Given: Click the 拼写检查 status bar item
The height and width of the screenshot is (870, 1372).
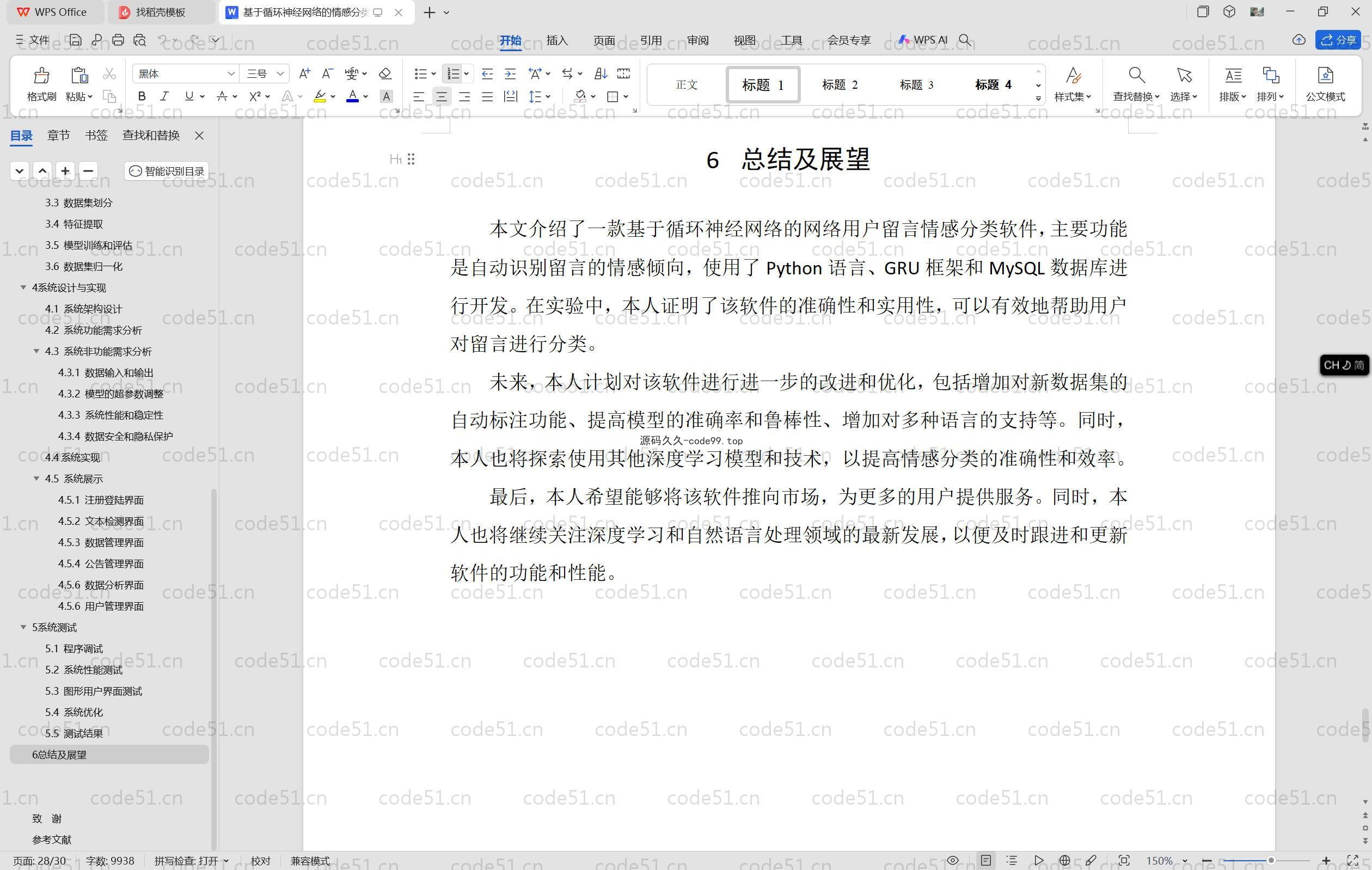Looking at the screenshot, I should click(x=192, y=860).
